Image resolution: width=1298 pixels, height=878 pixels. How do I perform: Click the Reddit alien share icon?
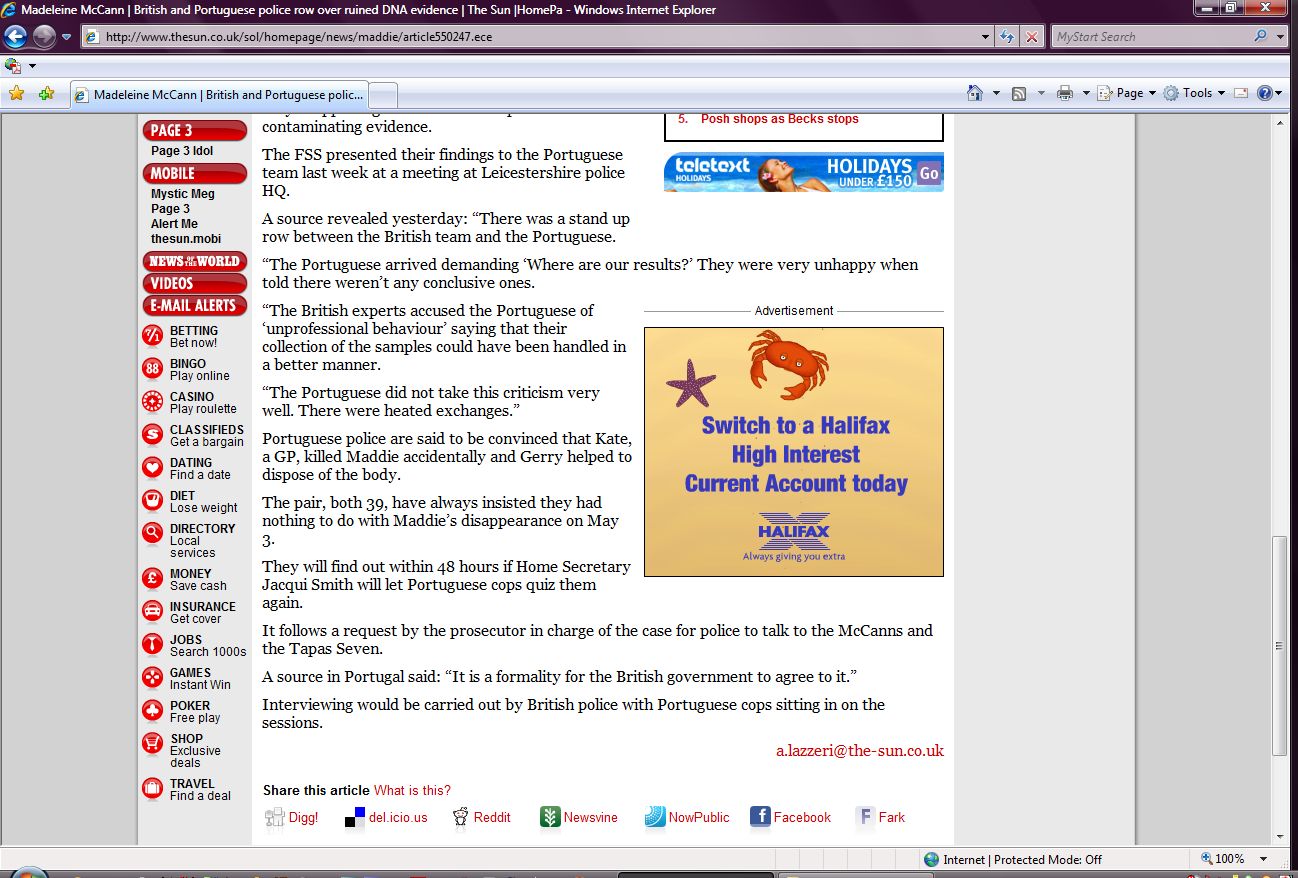click(460, 817)
